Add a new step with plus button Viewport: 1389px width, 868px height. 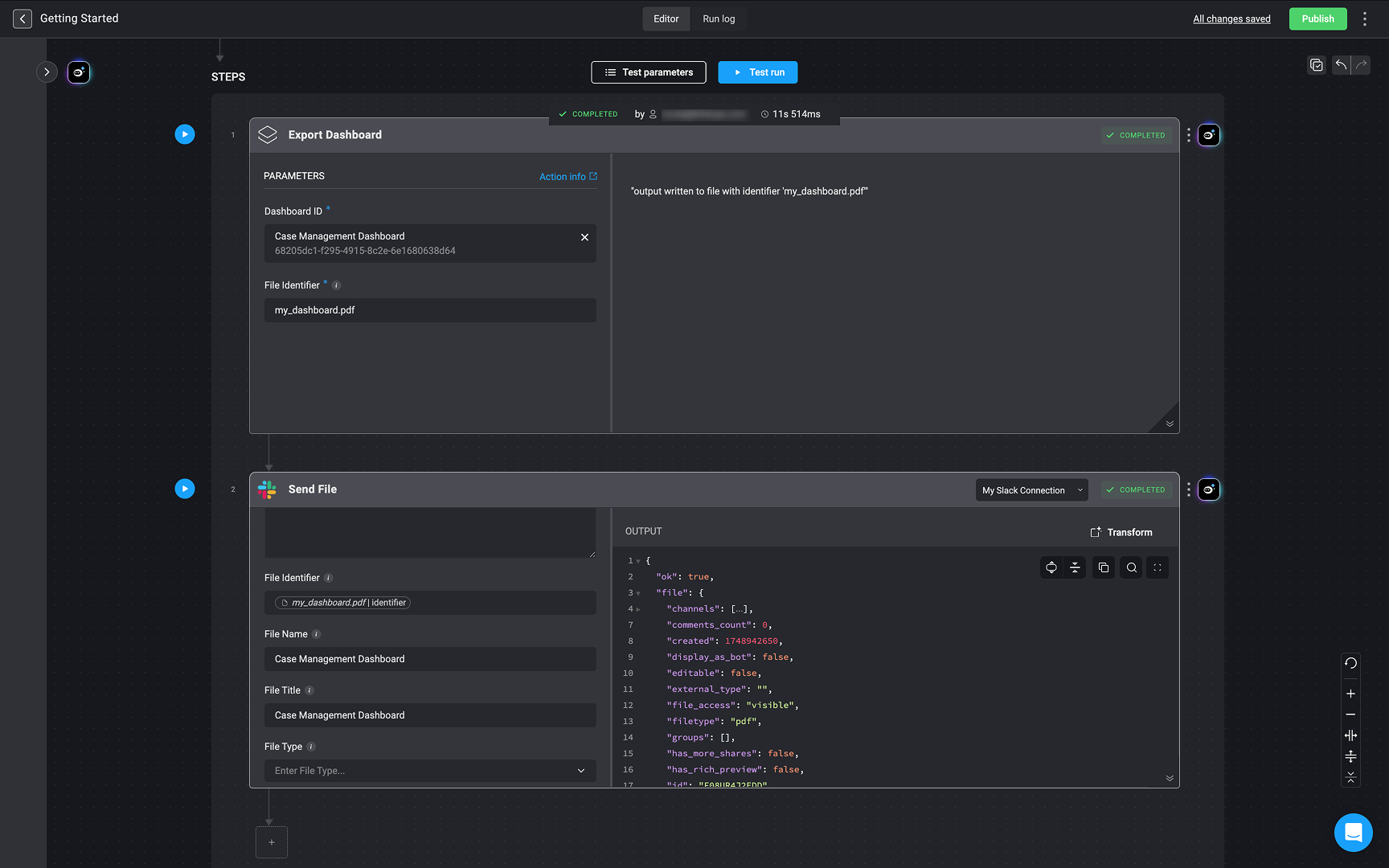click(x=272, y=842)
